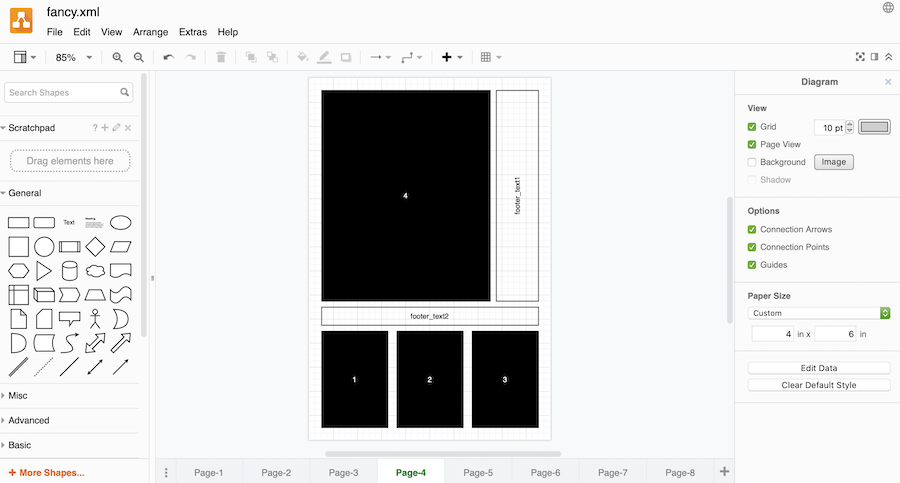Open the Extras menu
This screenshot has width=900, height=483.
point(193,32)
